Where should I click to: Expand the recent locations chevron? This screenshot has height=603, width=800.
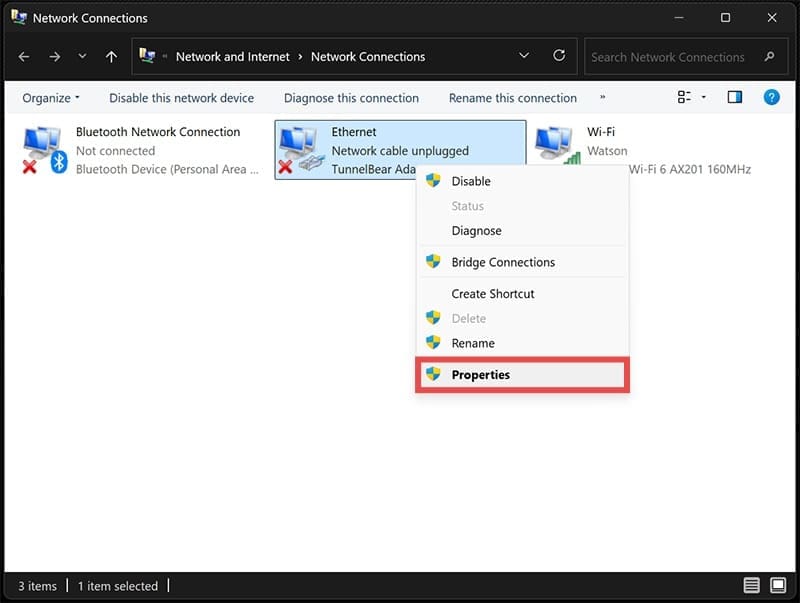[82, 57]
